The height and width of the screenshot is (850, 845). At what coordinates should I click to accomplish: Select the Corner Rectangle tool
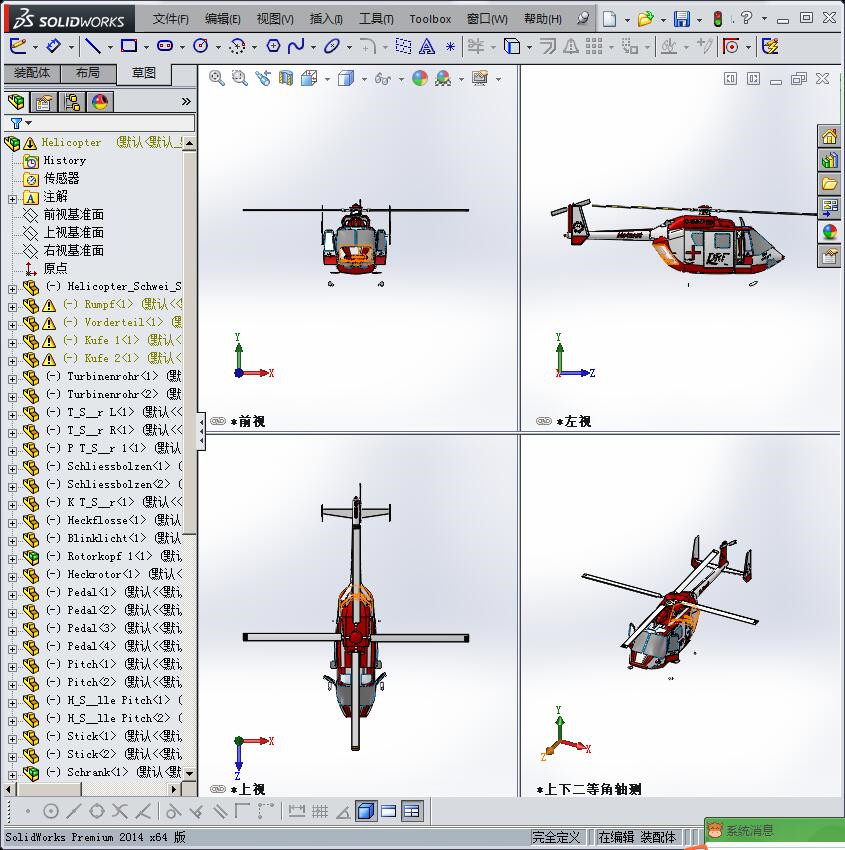(128, 46)
